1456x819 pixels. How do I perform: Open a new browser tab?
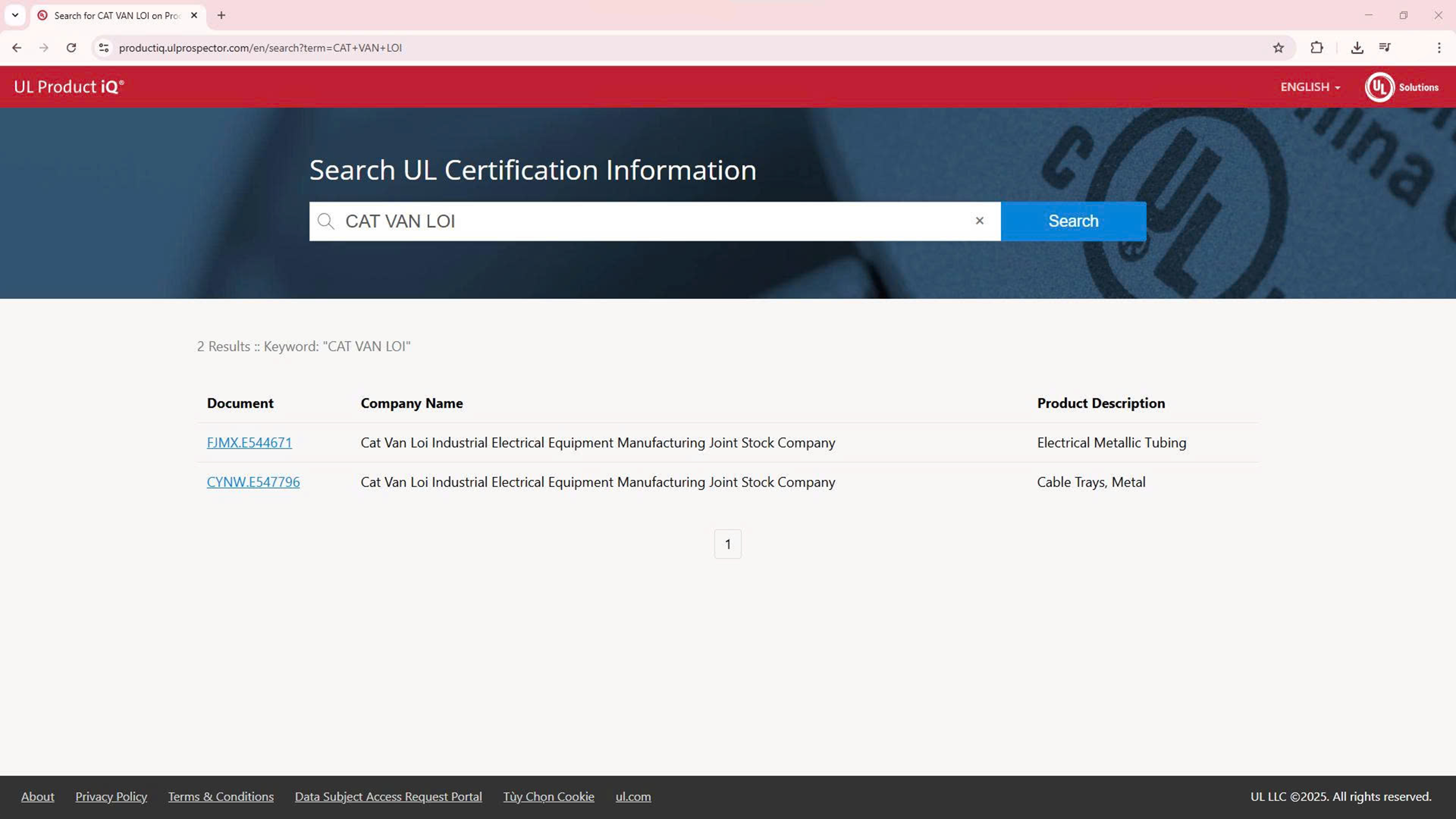(x=221, y=15)
